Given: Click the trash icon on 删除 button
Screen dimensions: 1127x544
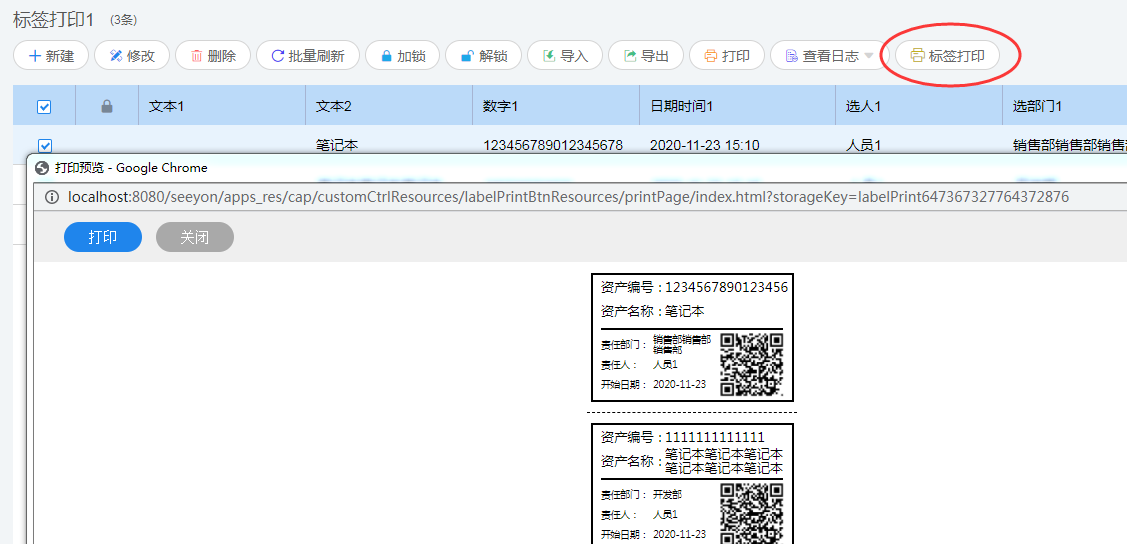Looking at the screenshot, I should [197, 55].
